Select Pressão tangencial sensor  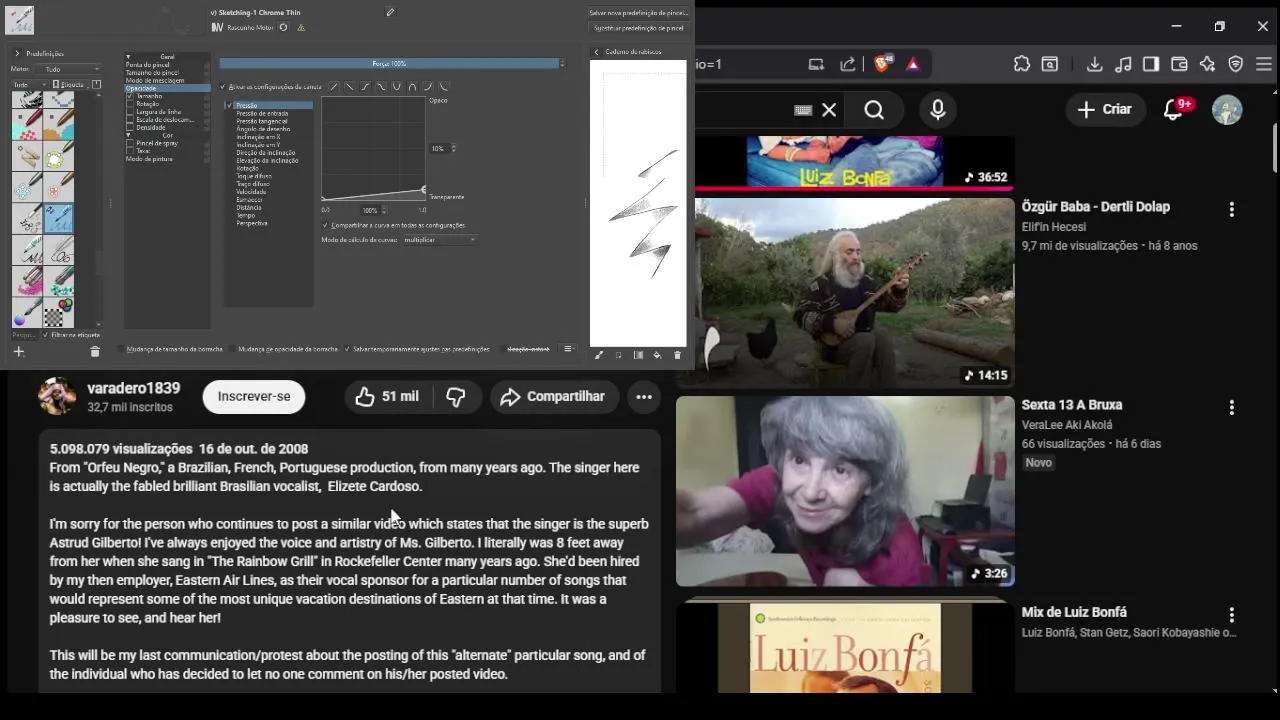[262, 121]
